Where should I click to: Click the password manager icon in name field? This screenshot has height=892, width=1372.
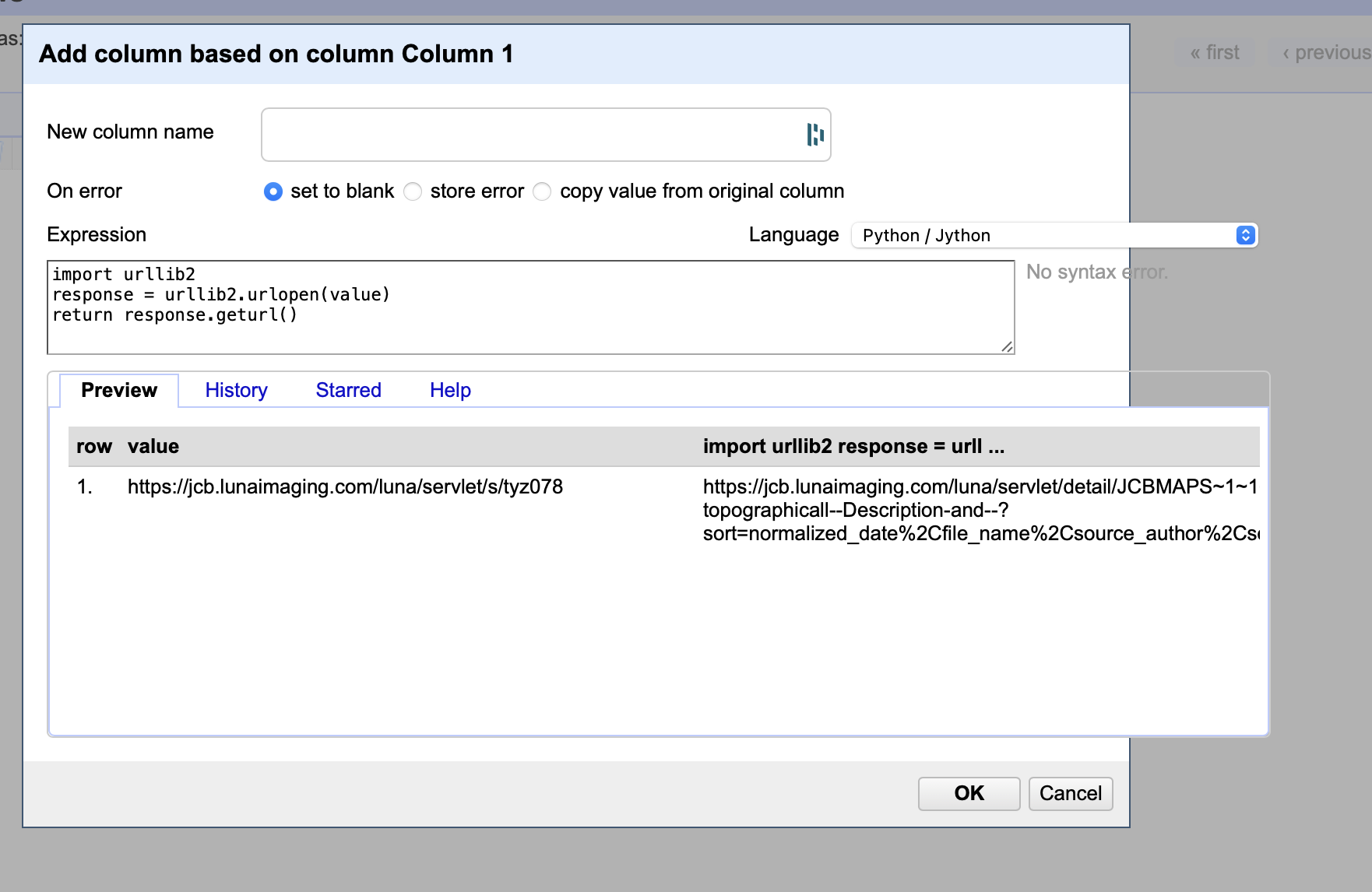[814, 135]
